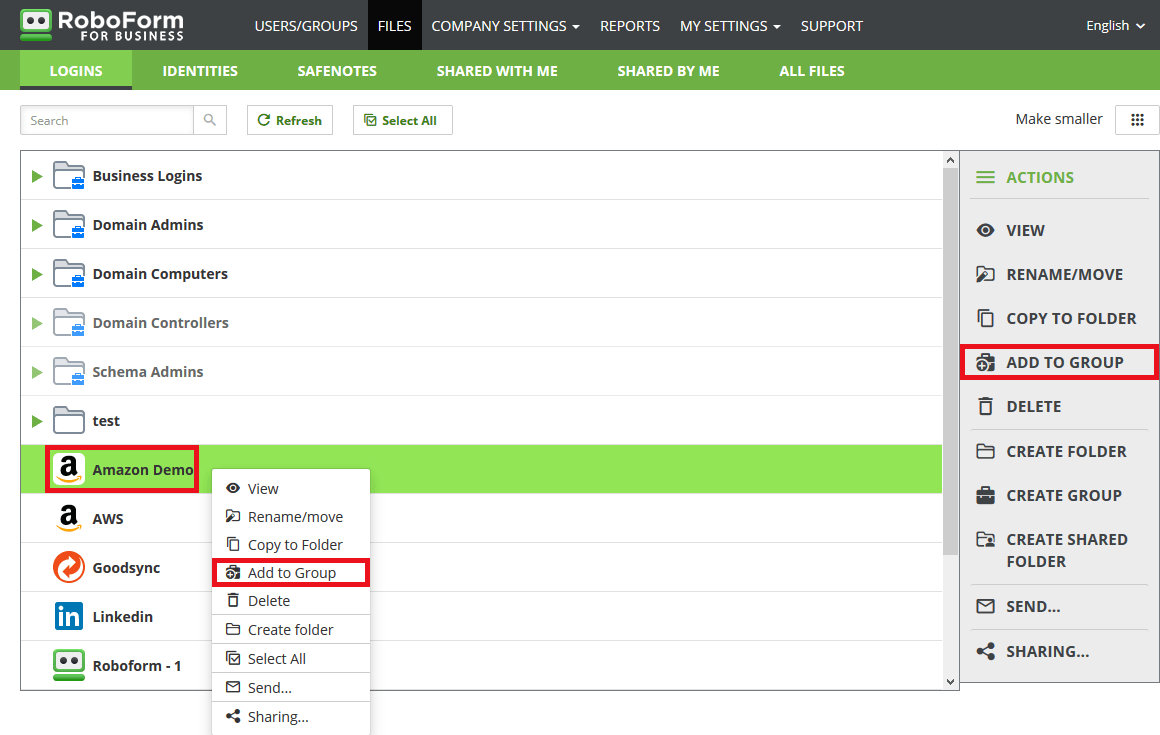Click the Business Logins group folder icon

click(69, 176)
